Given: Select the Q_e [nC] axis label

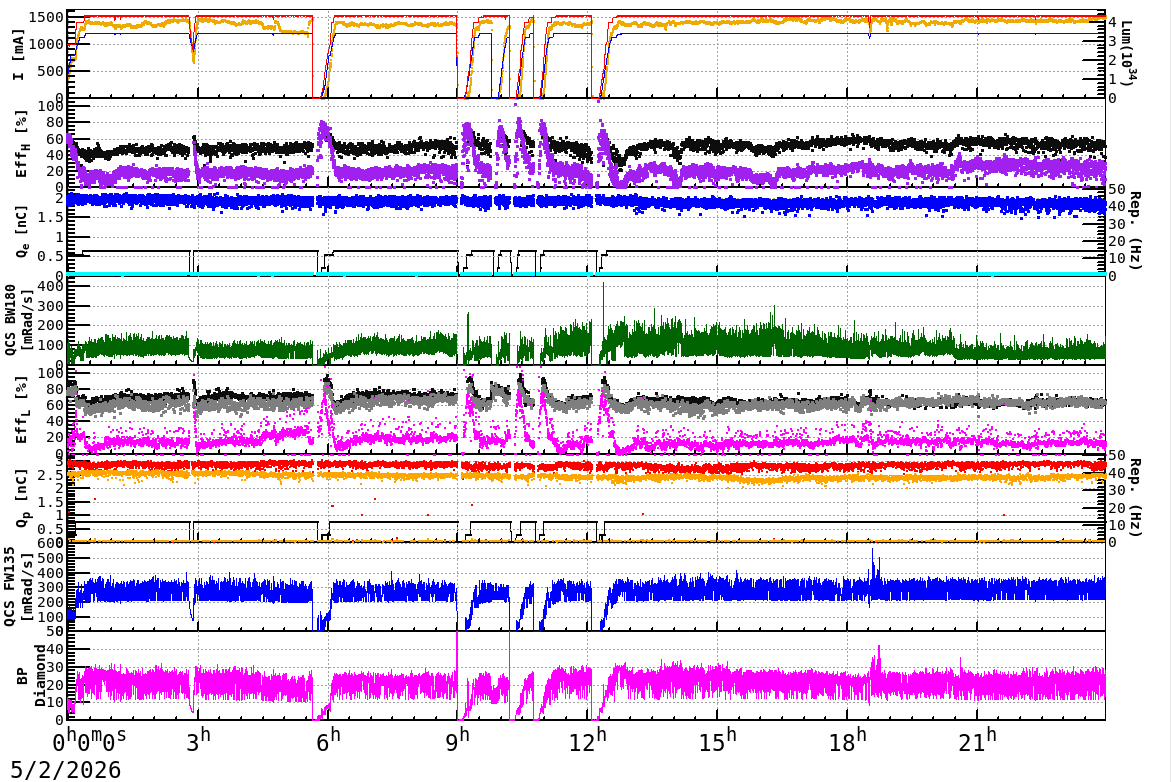Looking at the screenshot, I should pyautogui.click(x=21, y=233).
